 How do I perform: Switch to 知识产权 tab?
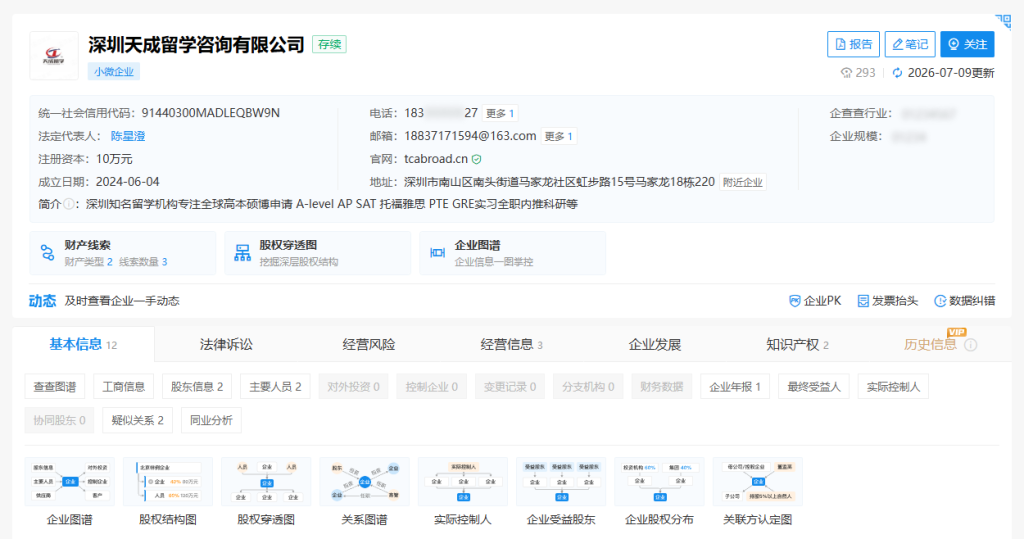pos(797,344)
